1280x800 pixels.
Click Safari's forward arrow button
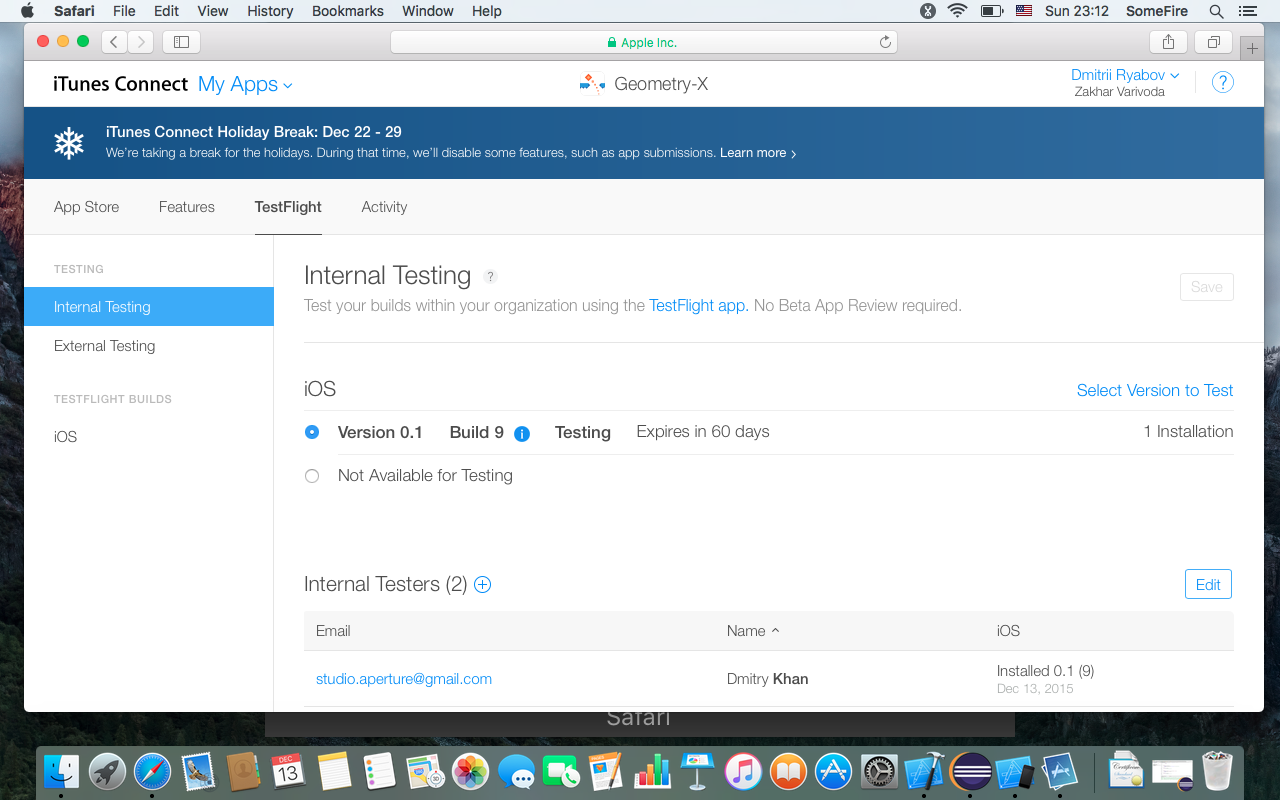click(x=141, y=42)
